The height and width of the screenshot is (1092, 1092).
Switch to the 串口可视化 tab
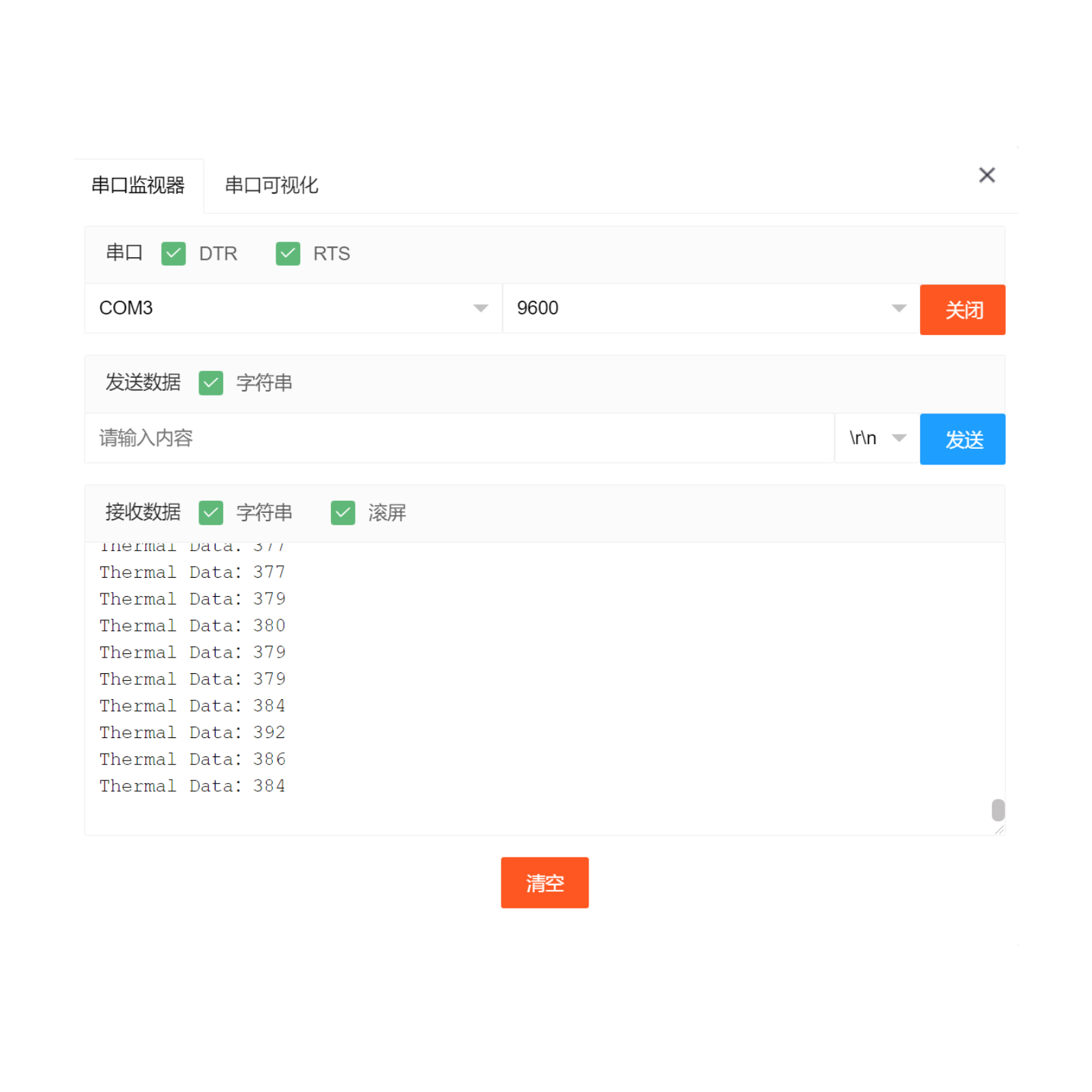tap(271, 186)
